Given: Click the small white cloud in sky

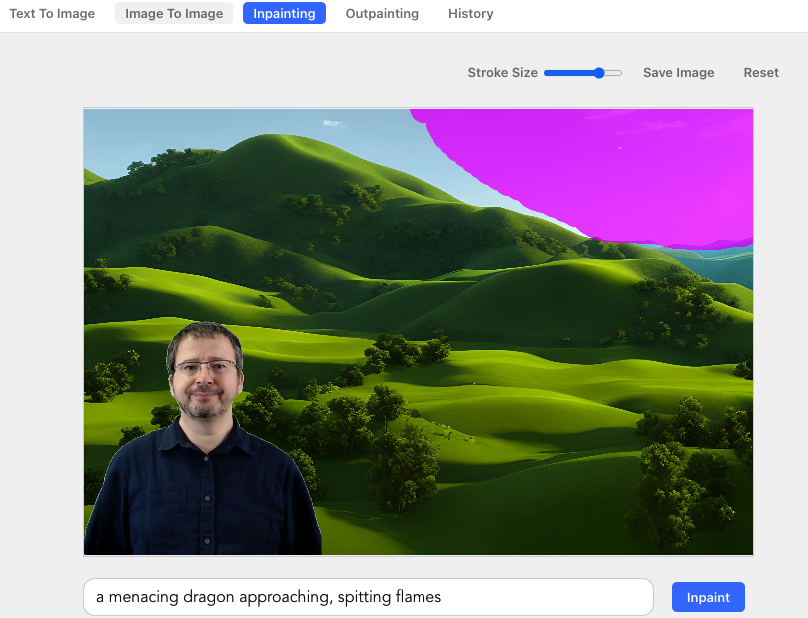Looking at the screenshot, I should [x=334, y=123].
